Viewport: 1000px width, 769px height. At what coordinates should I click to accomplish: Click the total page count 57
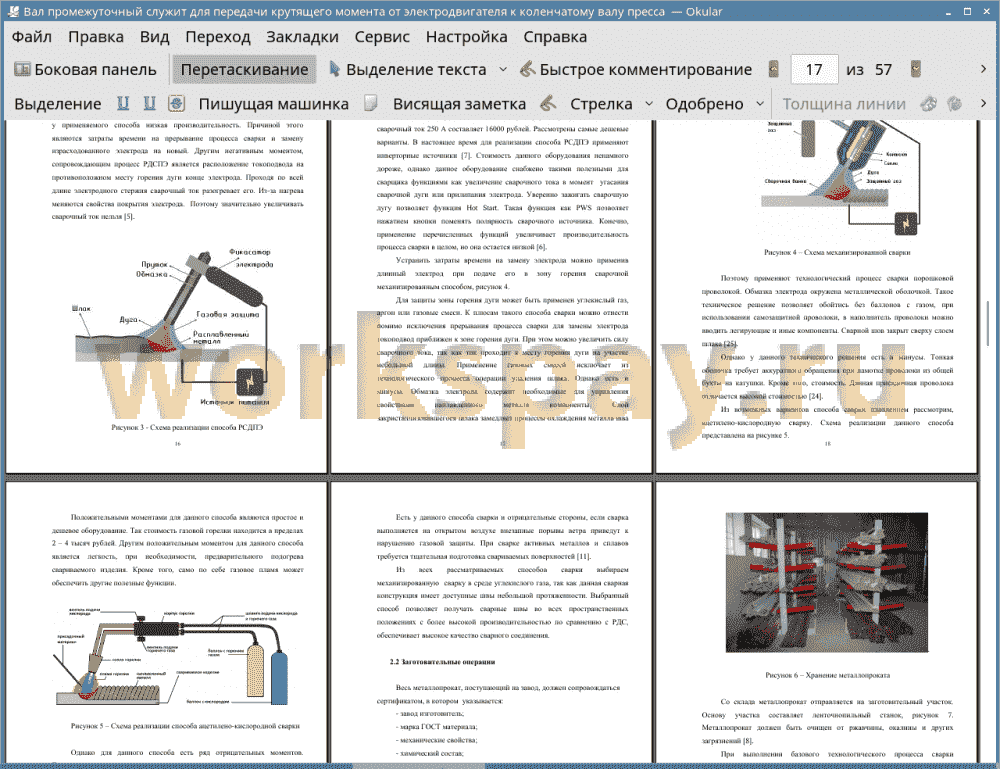coord(883,69)
